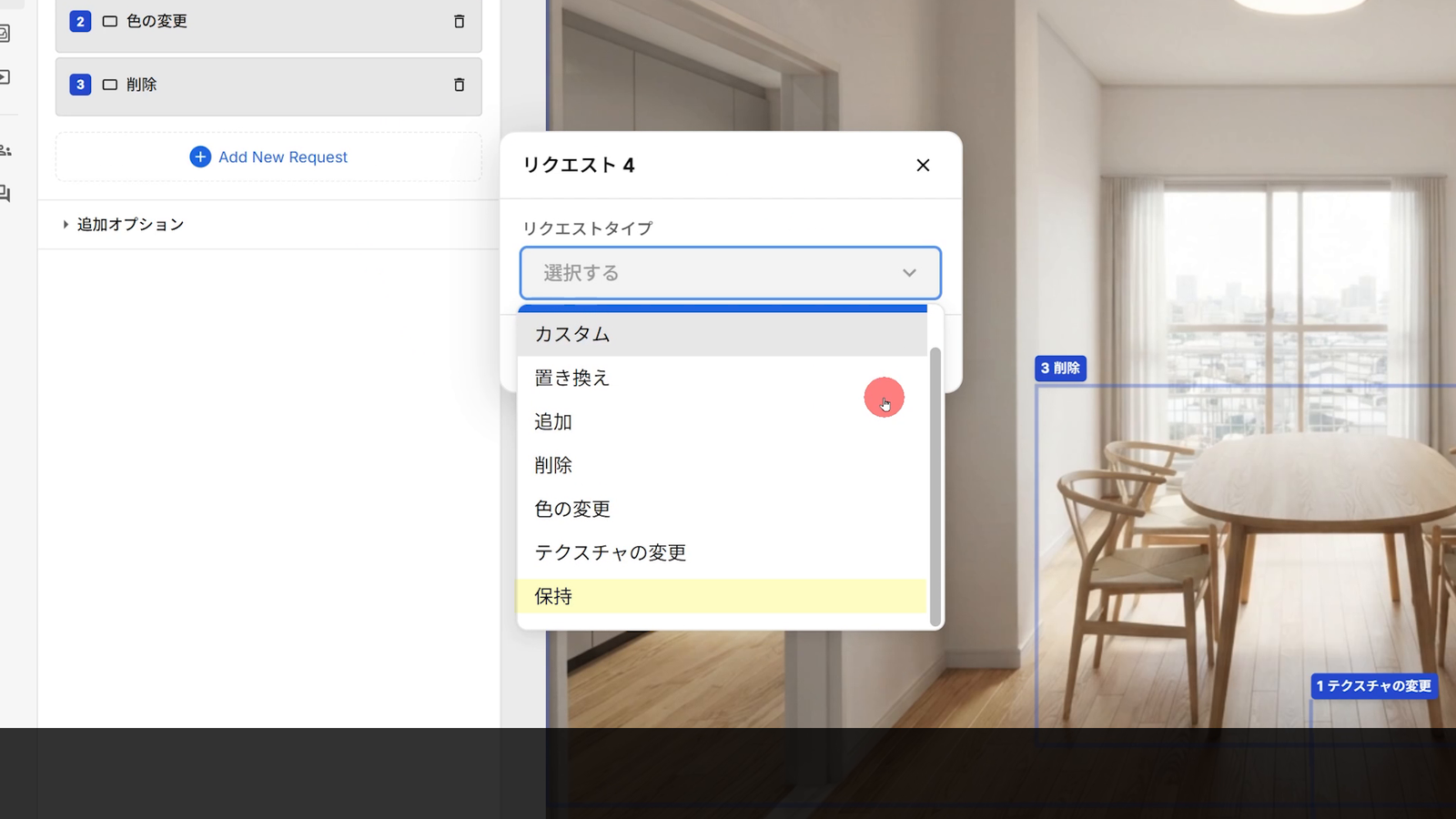Click the plus icon of Add New Request
The width and height of the screenshot is (1456, 819).
point(200,157)
